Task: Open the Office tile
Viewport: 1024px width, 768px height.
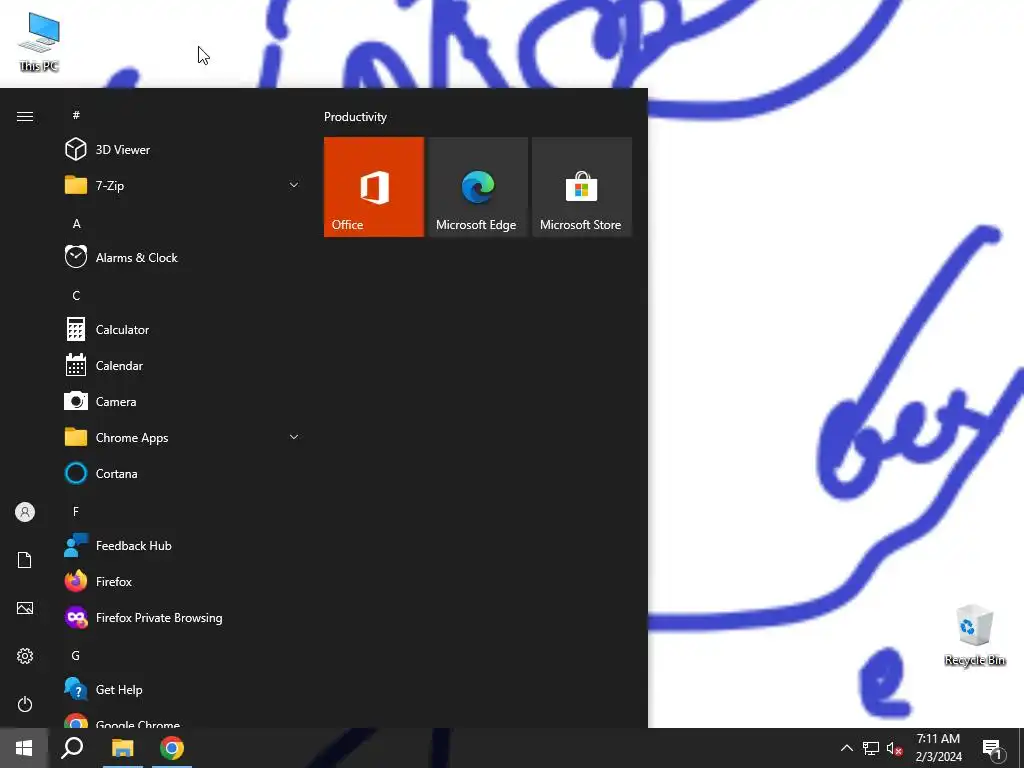Action: pos(374,187)
